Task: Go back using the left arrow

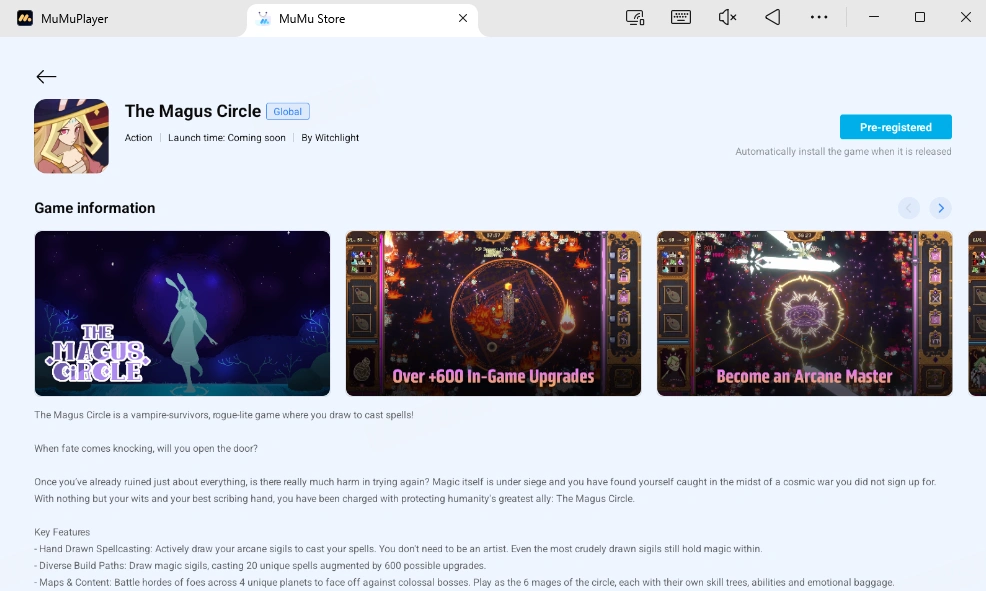Action: pyautogui.click(x=46, y=77)
